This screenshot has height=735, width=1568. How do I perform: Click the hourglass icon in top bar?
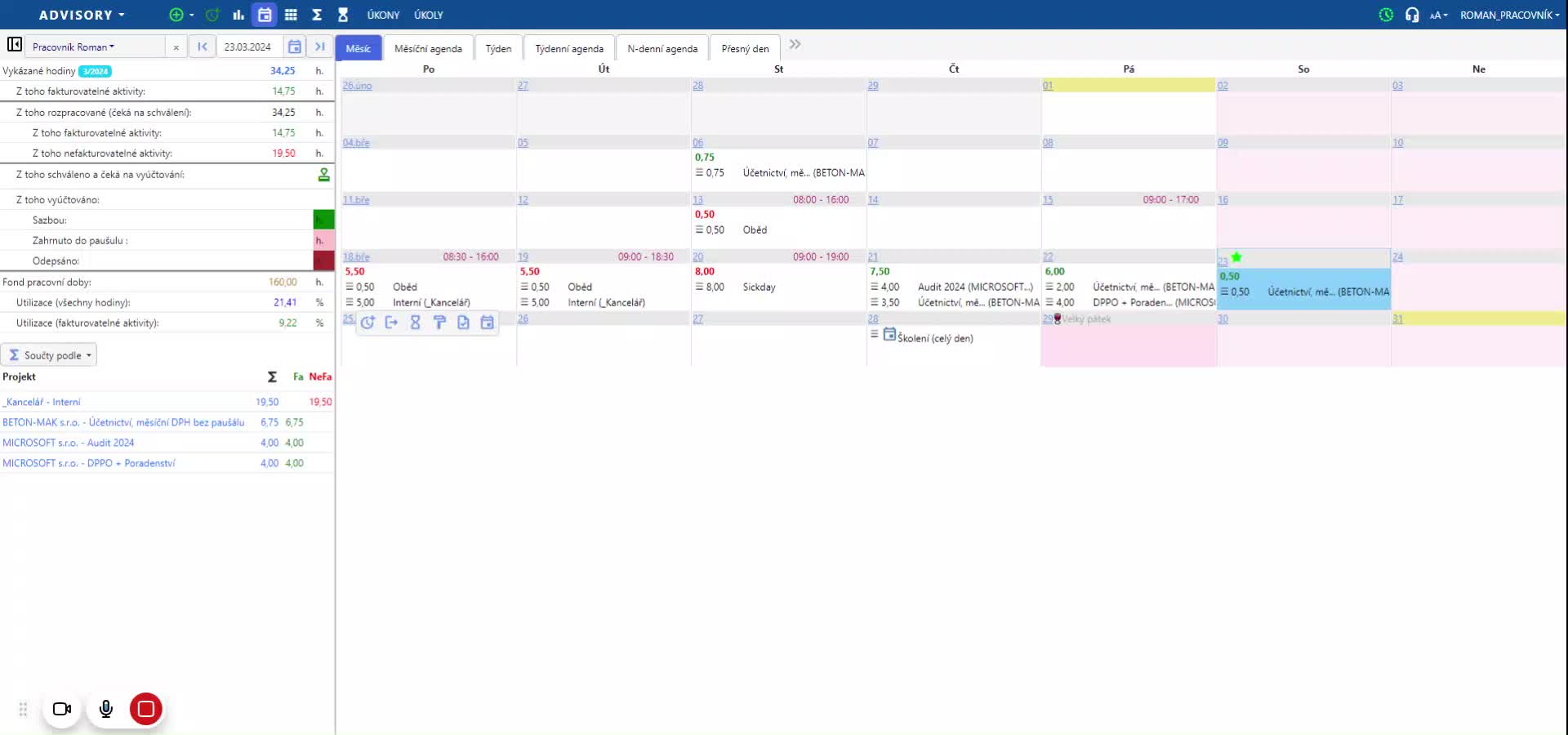[343, 15]
